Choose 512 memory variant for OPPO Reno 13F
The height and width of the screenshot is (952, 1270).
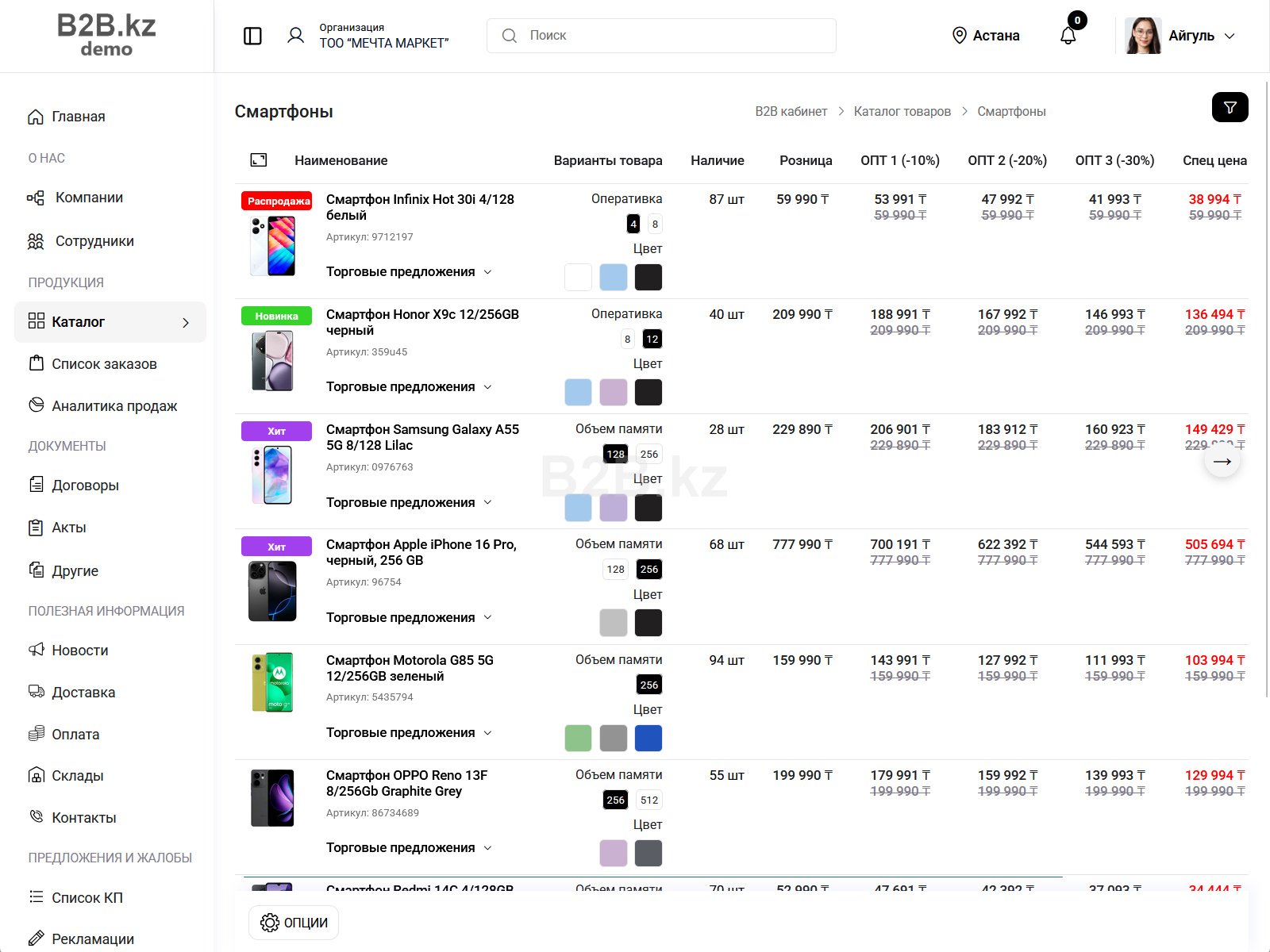tap(648, 800)
